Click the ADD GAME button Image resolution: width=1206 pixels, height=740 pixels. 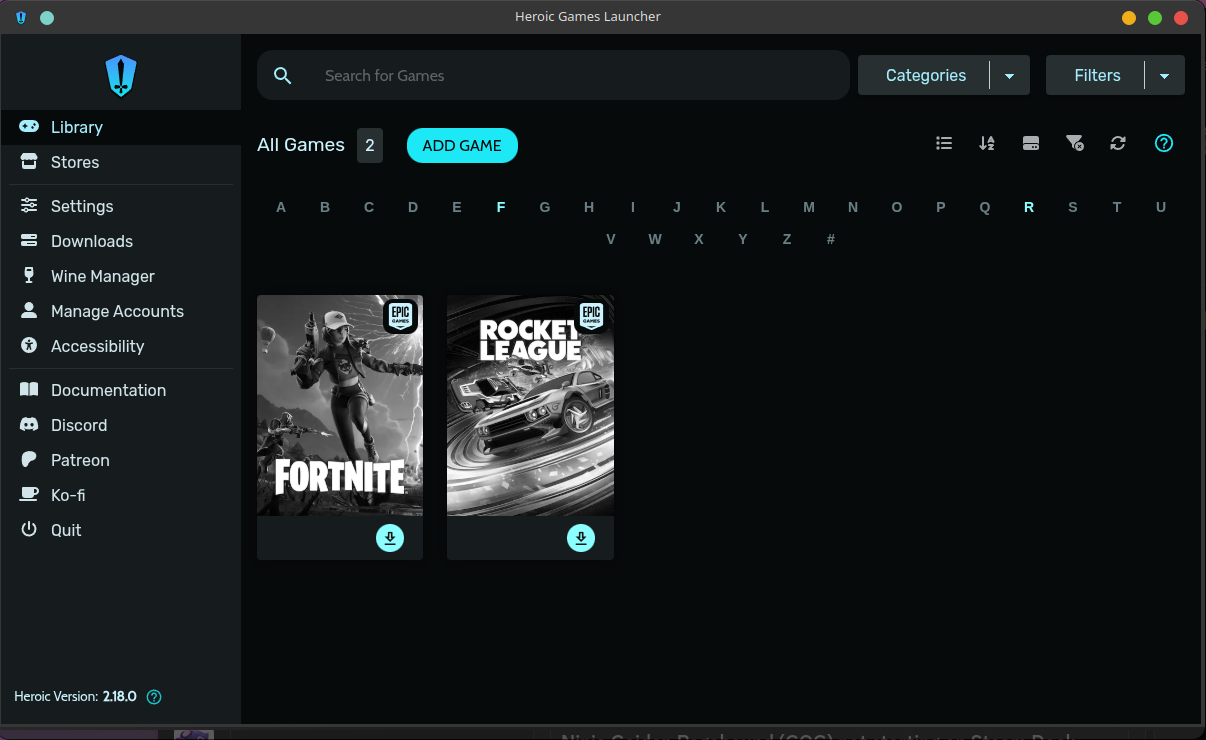462,145
